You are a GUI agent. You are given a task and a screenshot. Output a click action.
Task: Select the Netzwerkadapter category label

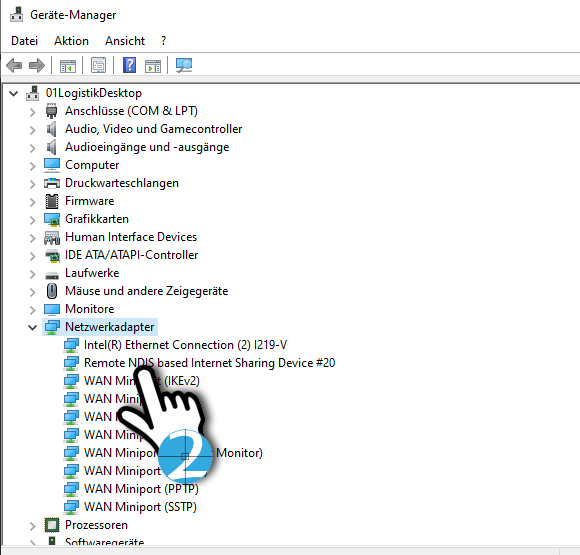coord(109,327)
